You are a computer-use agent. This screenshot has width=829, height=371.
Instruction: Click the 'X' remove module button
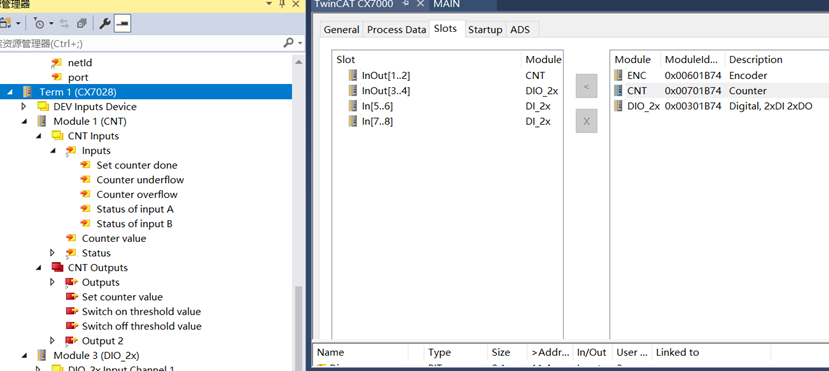pyautogui.click(x=586, y=121)
